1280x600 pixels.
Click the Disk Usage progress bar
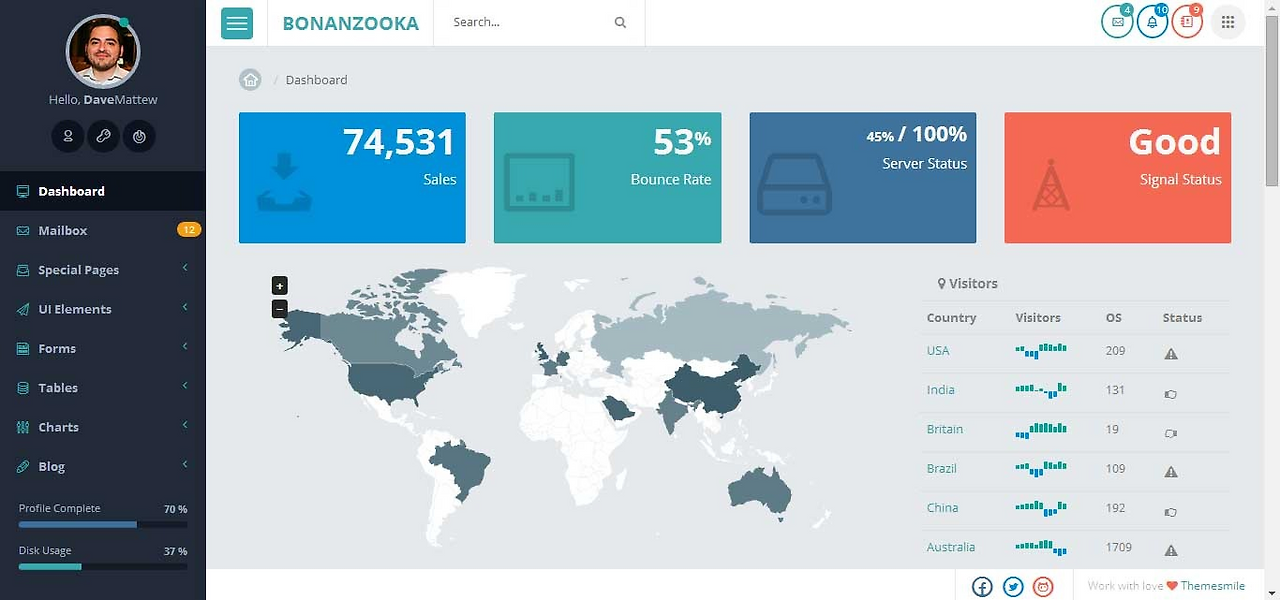click(103, 567)
